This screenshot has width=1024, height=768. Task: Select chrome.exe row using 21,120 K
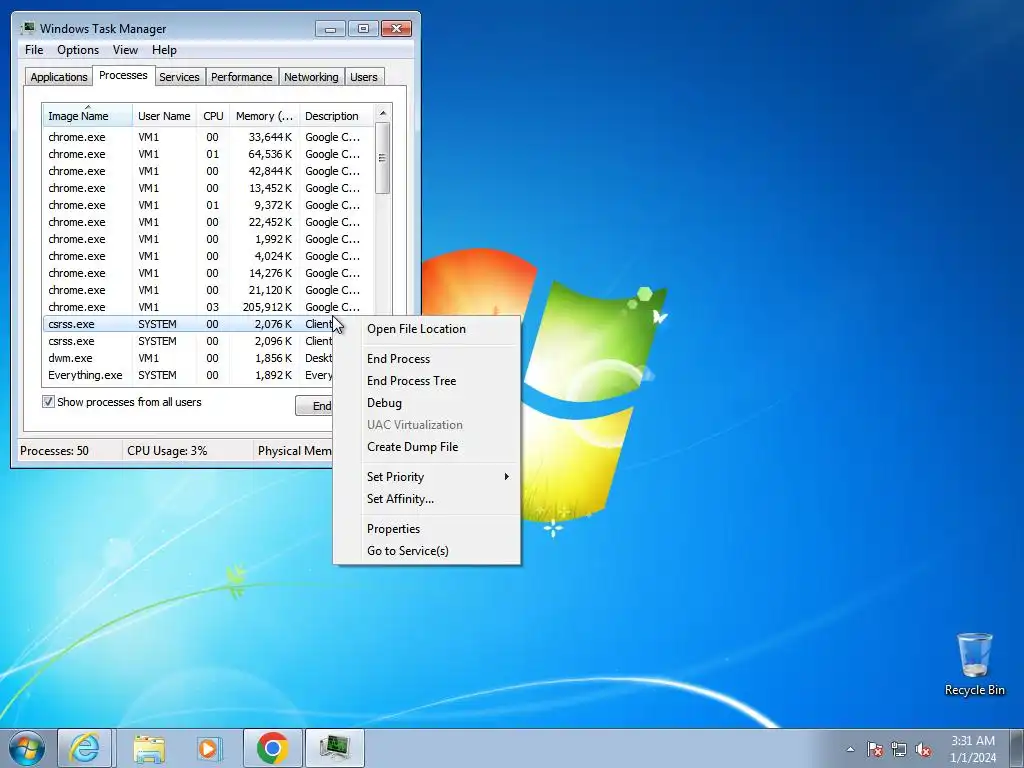208,290
